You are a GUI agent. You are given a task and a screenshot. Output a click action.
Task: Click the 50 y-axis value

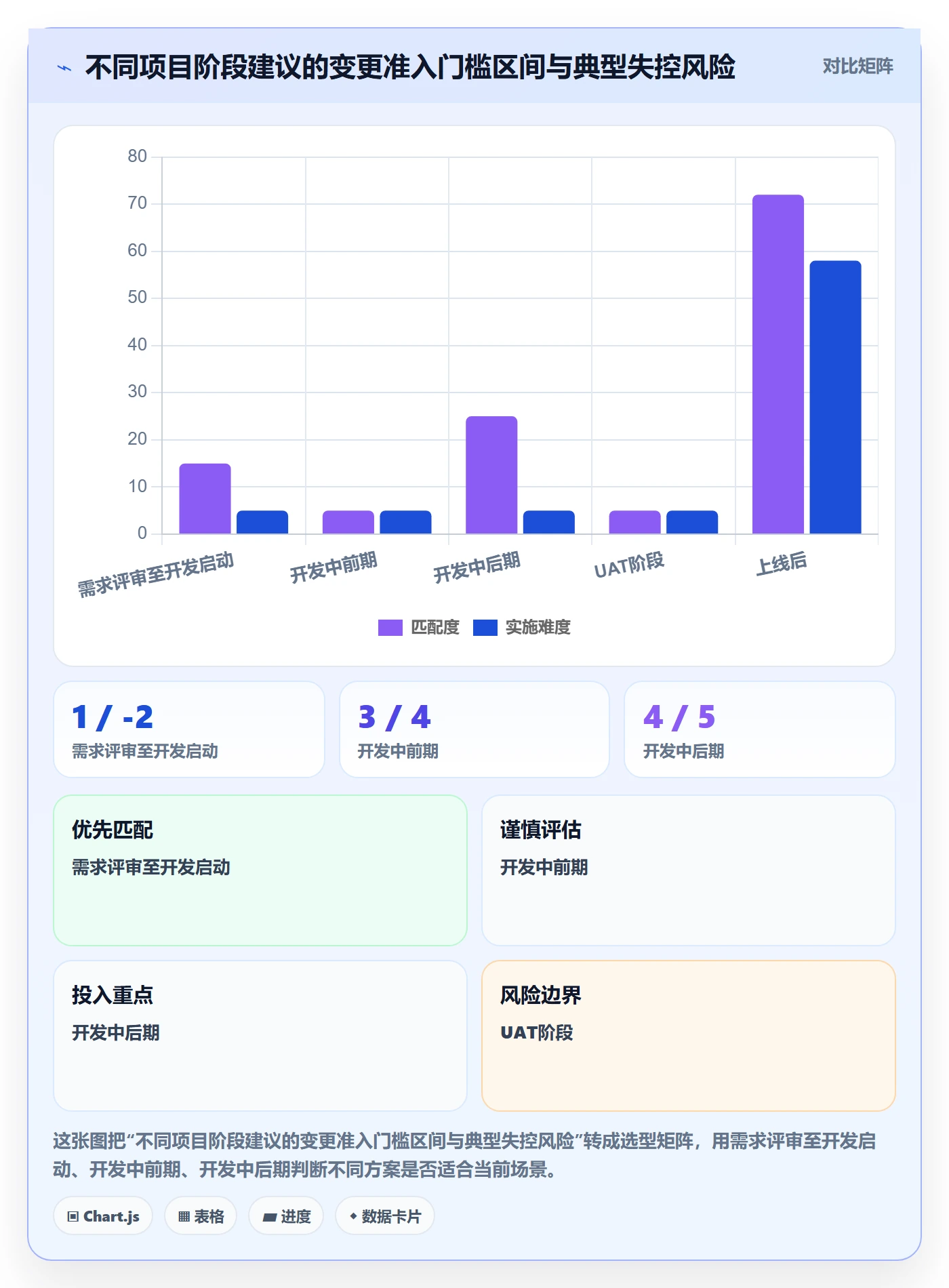(x=138, y=298)
